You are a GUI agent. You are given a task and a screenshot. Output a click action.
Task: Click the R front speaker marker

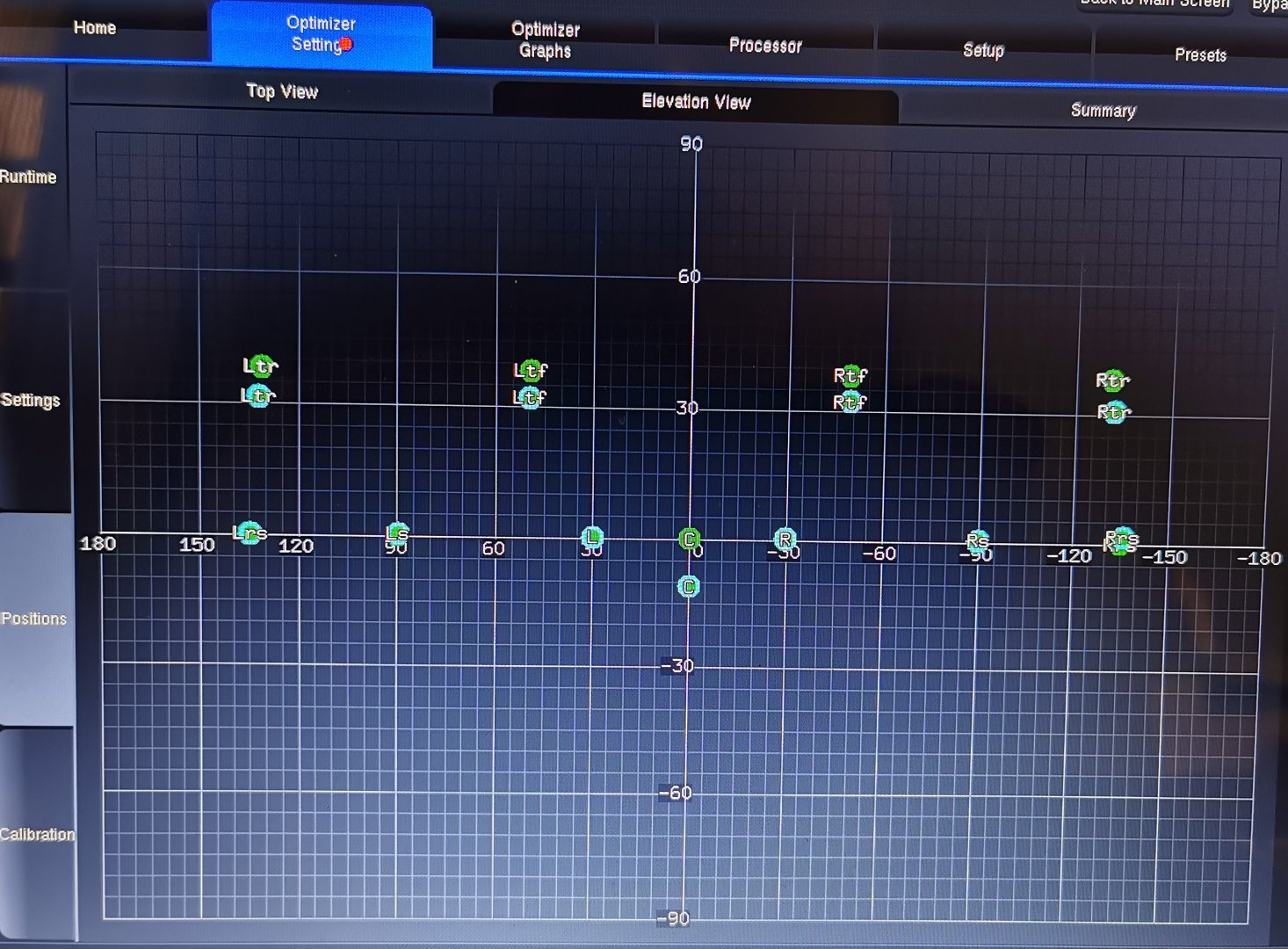pyautogui.click(x=785, y=539)
